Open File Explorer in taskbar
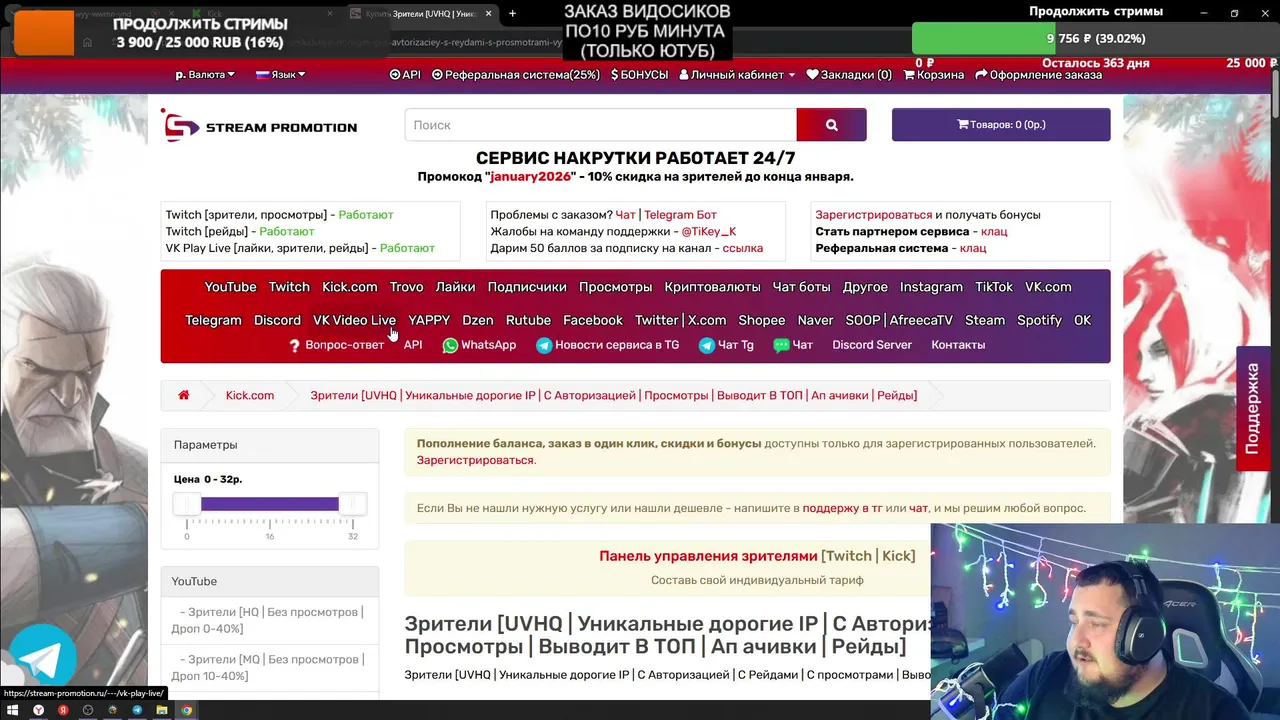Viewport: 1280px width, 720px height. (161, 710)
